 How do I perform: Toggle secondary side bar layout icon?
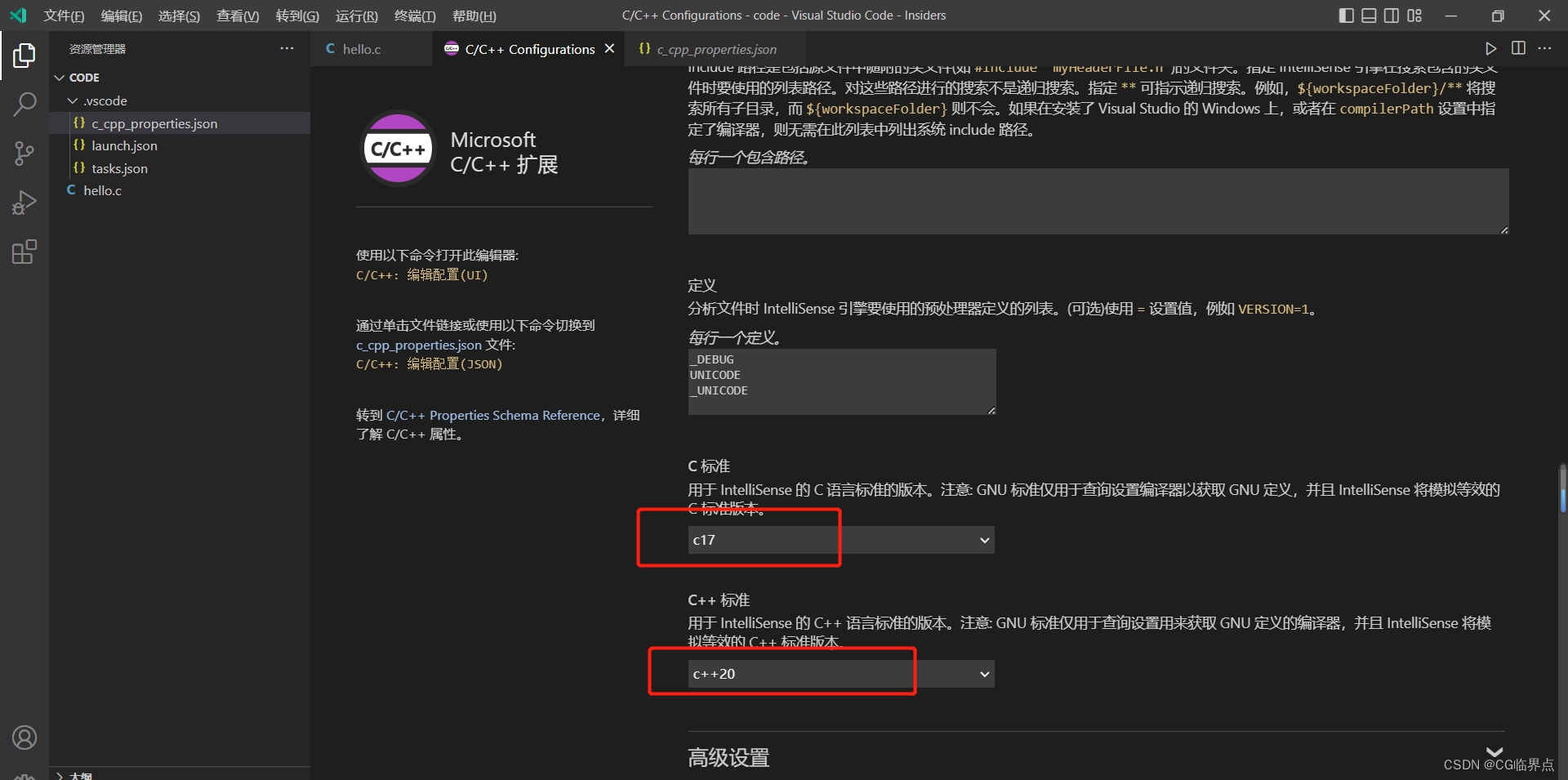point(1392,16)
